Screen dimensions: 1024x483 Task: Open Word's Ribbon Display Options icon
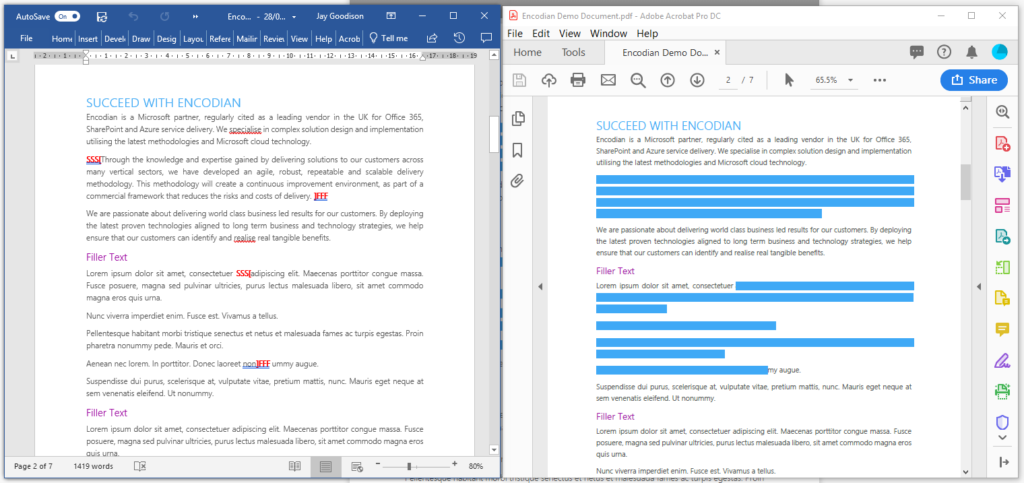coord(391,16)
